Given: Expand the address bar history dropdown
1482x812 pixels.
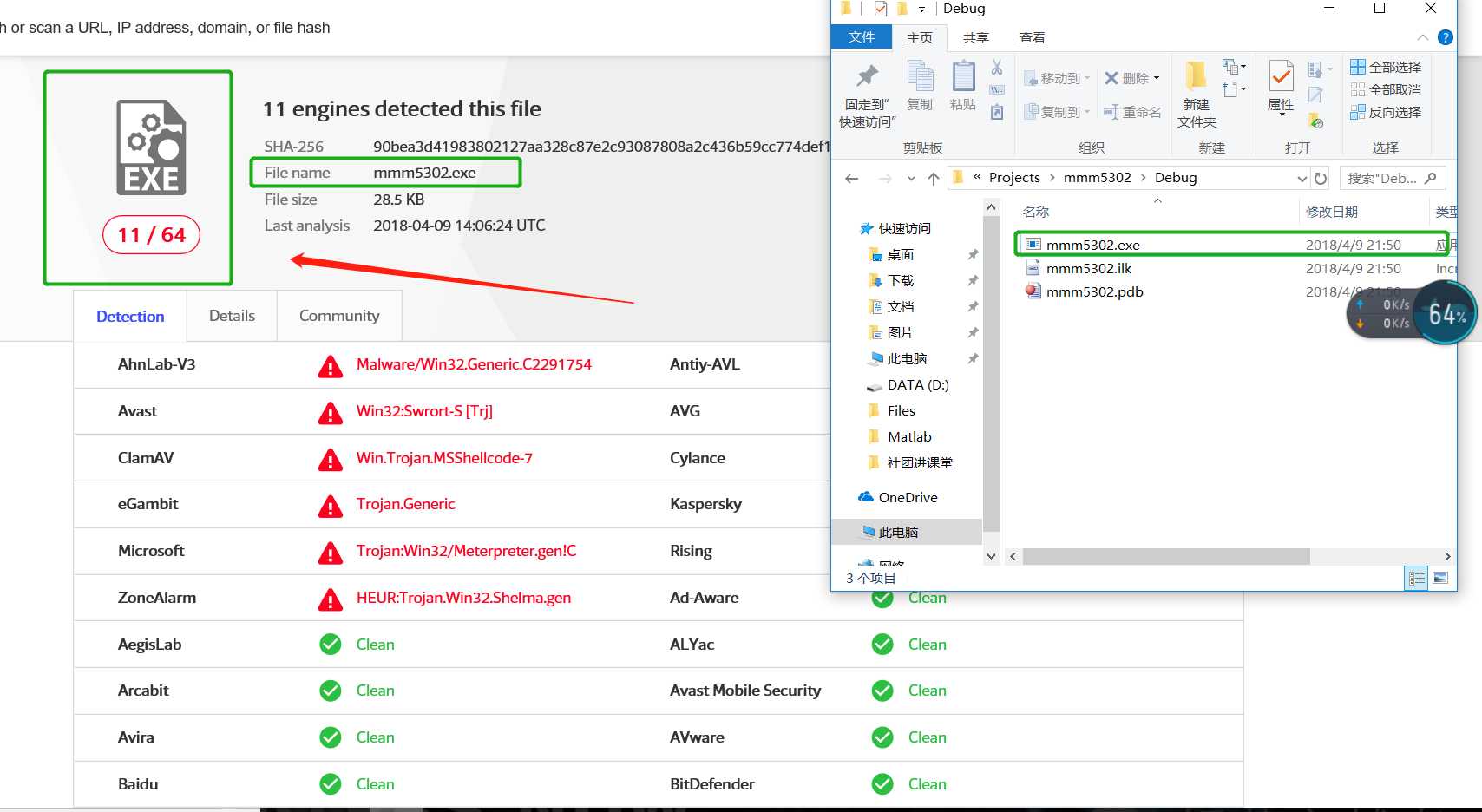Looking at the screenshot, I should pos(1302,179).
